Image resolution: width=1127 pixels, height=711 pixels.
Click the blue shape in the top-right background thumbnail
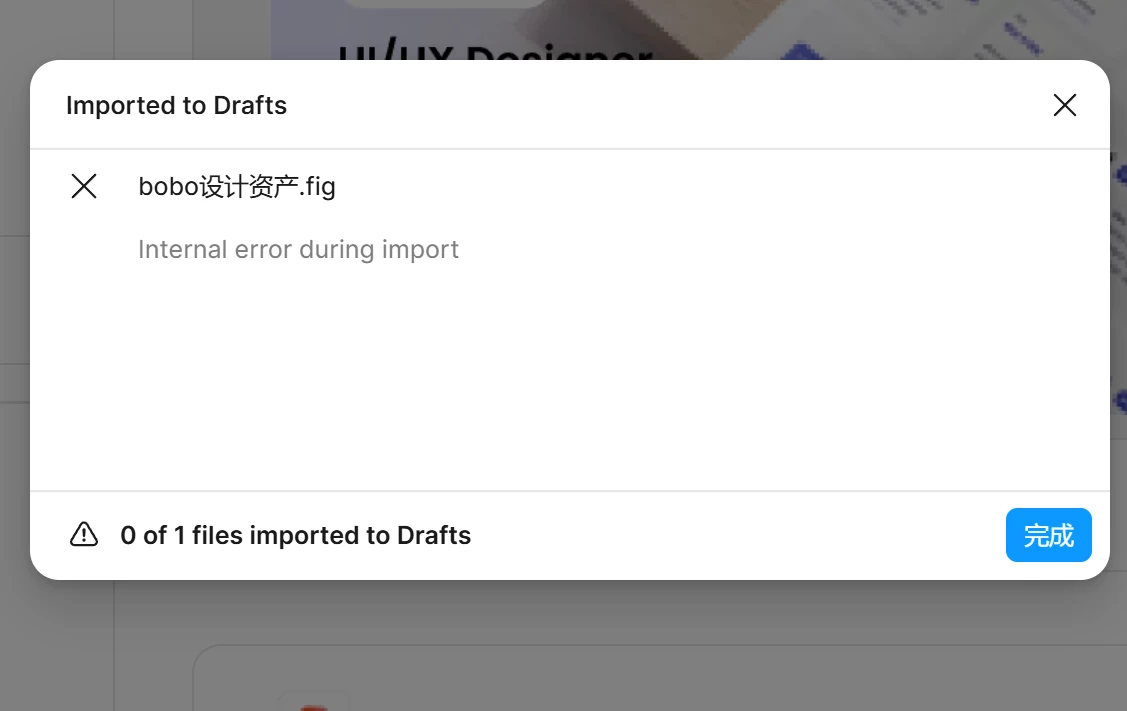click(802, 52)
